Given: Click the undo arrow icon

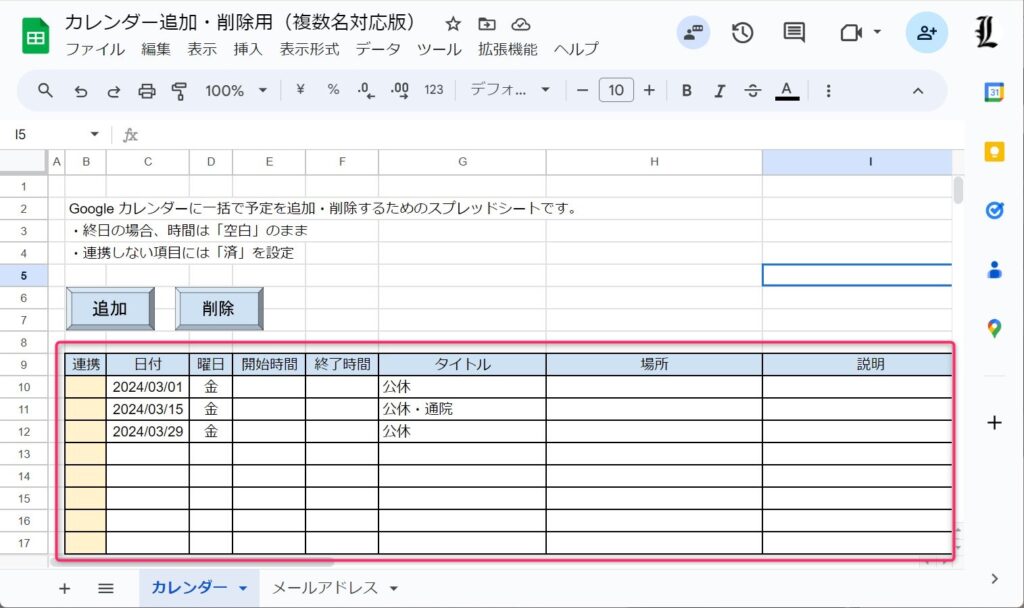Looking at the screenshot, I should (81, 91).
